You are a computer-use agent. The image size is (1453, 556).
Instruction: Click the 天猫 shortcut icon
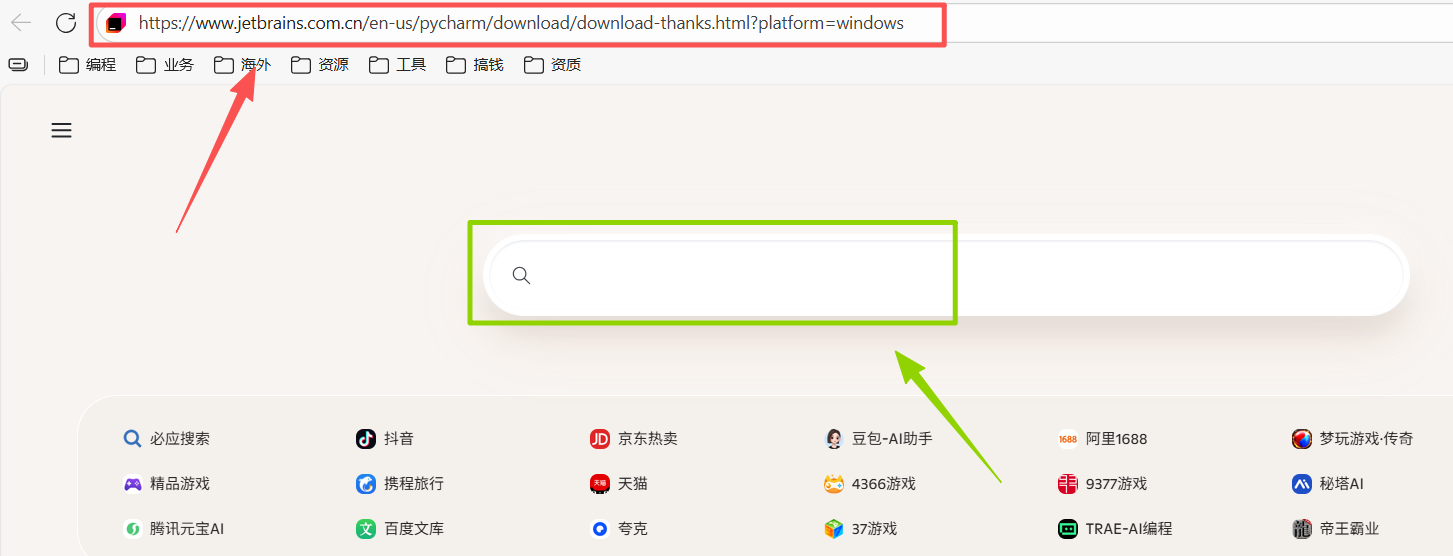coord(600,483)
